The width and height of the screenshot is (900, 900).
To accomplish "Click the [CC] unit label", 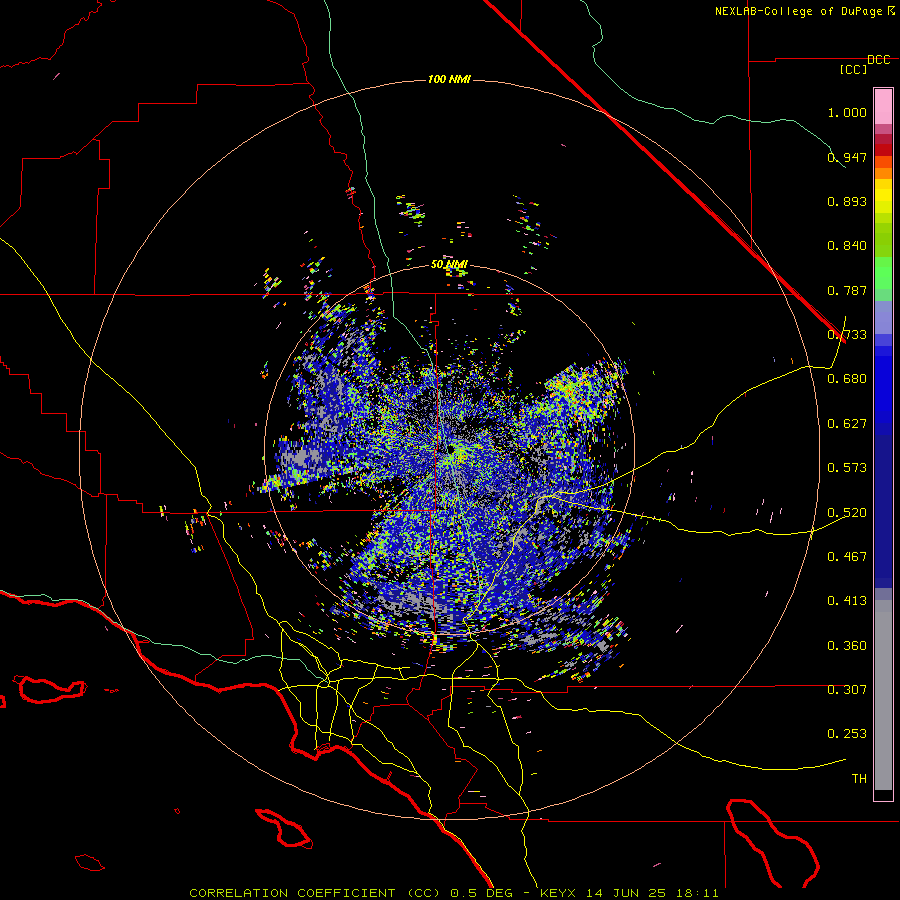I will [854, 69].
